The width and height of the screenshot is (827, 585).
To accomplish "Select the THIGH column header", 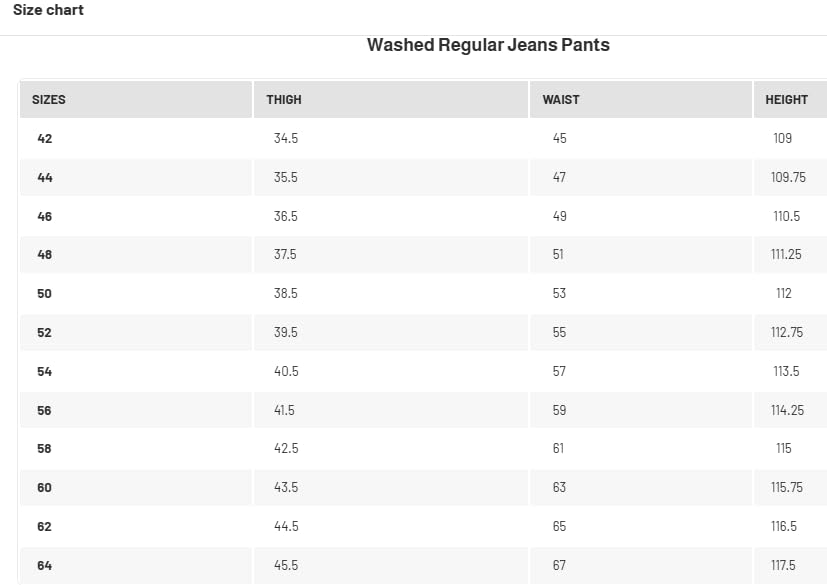I will tap(284, 100).
